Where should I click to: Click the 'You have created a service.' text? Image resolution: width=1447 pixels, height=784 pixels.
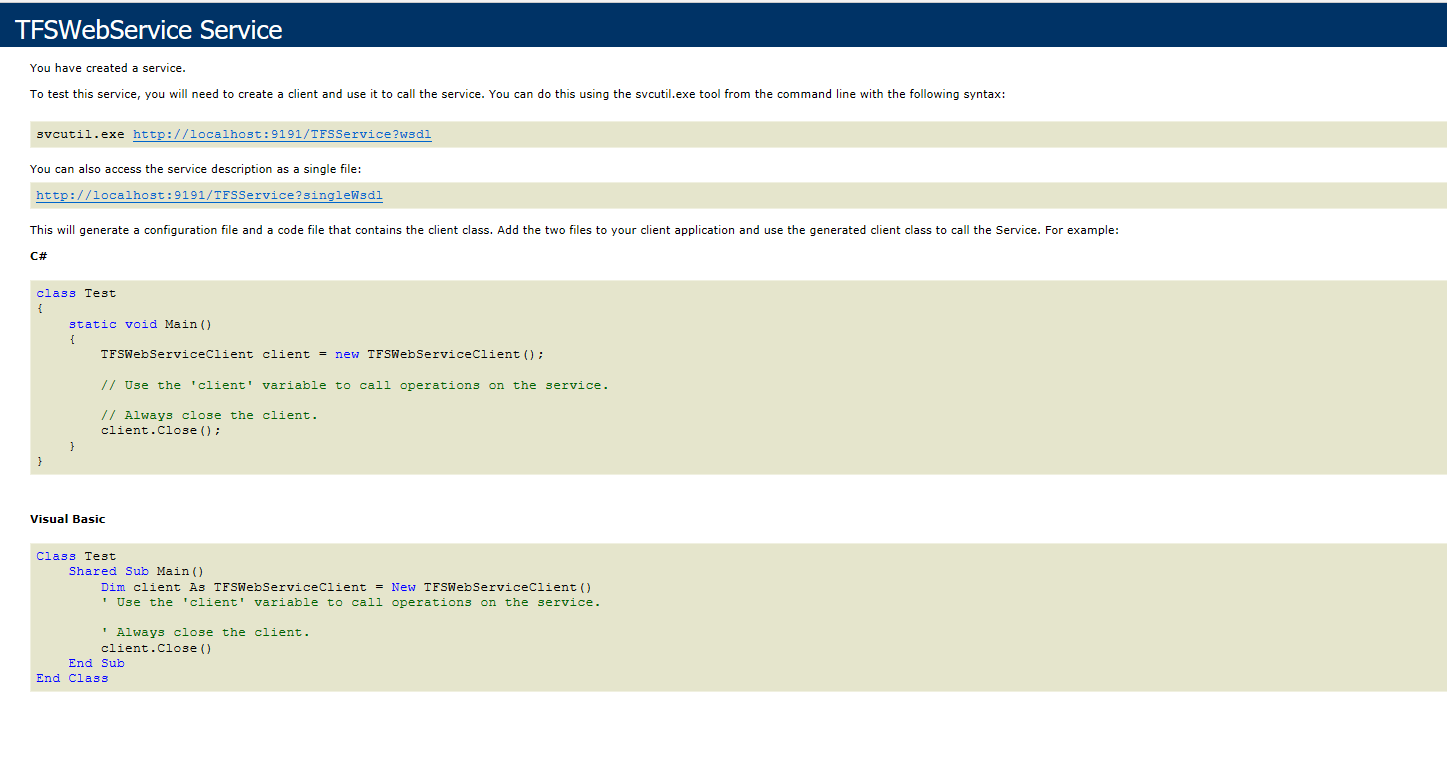(108, 68)
